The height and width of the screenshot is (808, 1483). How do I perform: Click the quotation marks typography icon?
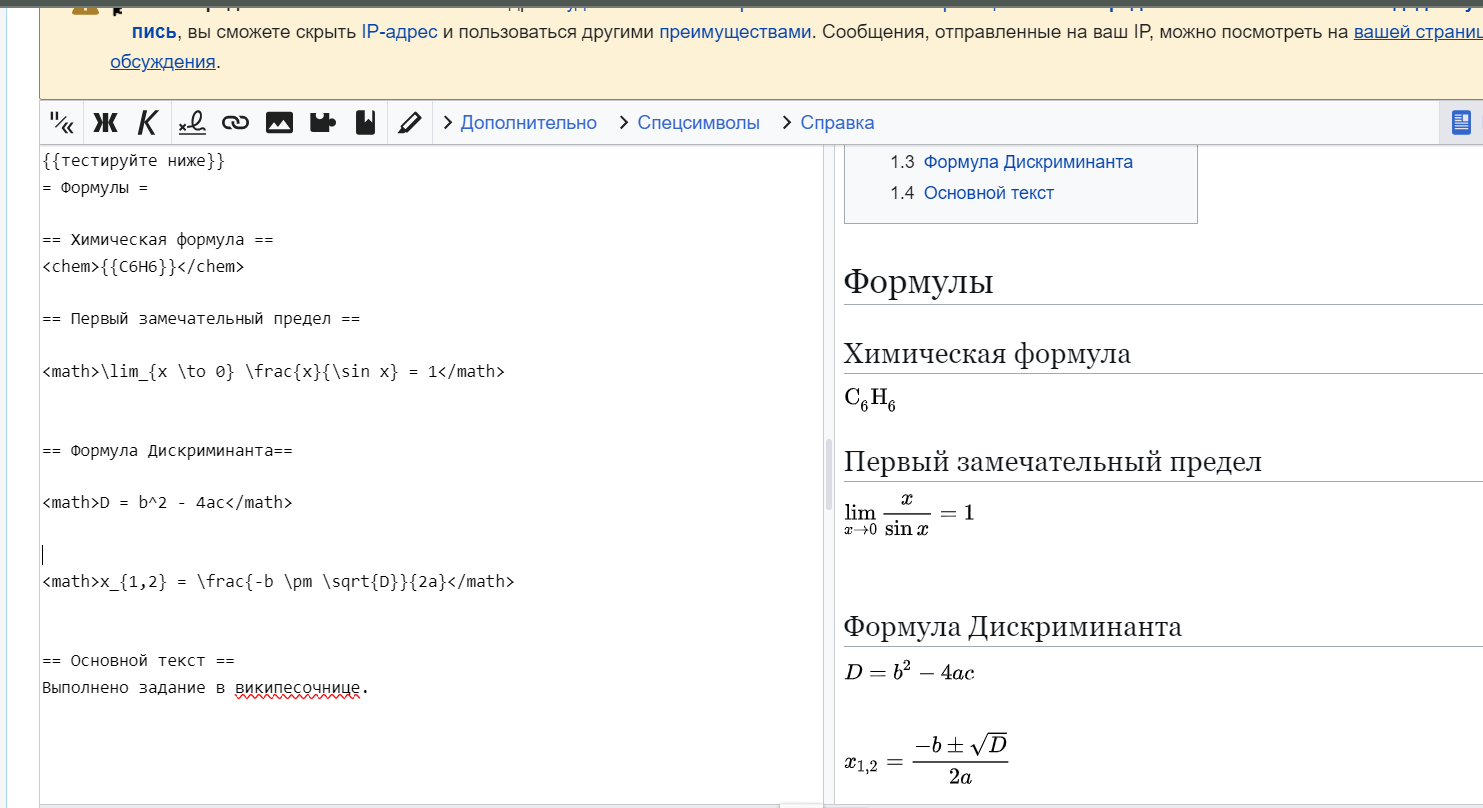pyautogui.click(x=62, y=123)
